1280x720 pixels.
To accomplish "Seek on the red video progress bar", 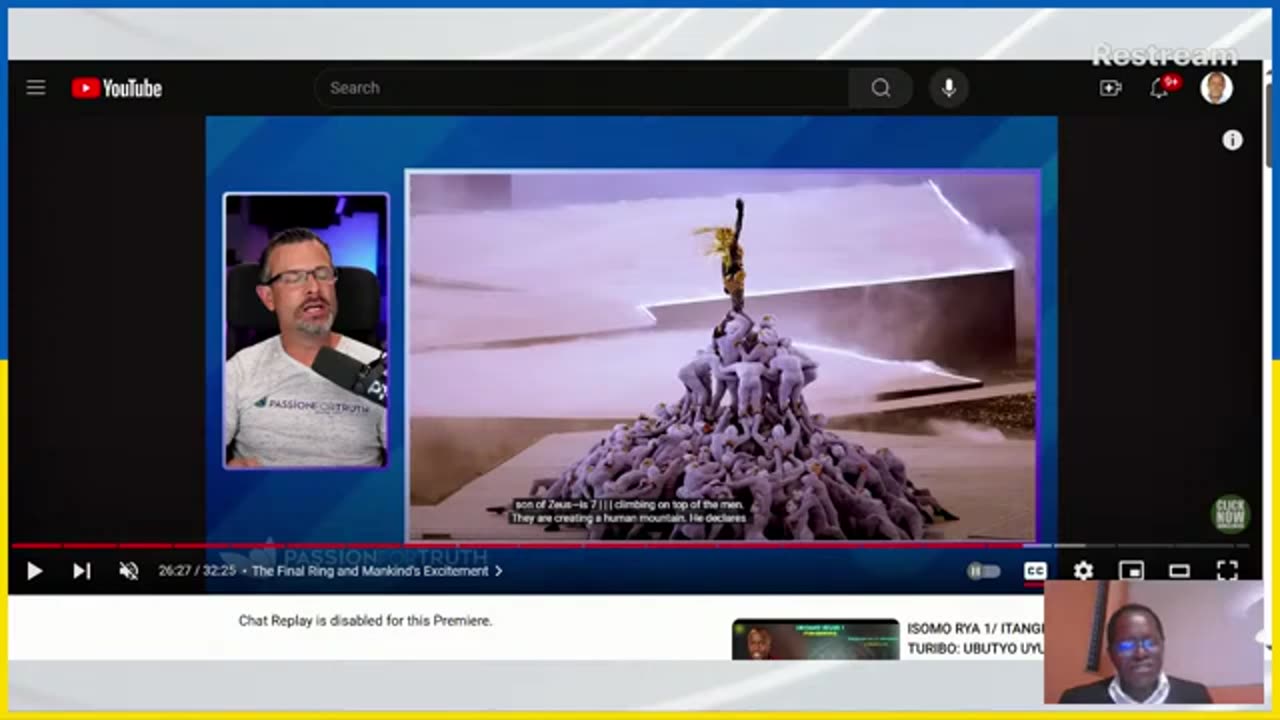I will (x=516, y=546).
